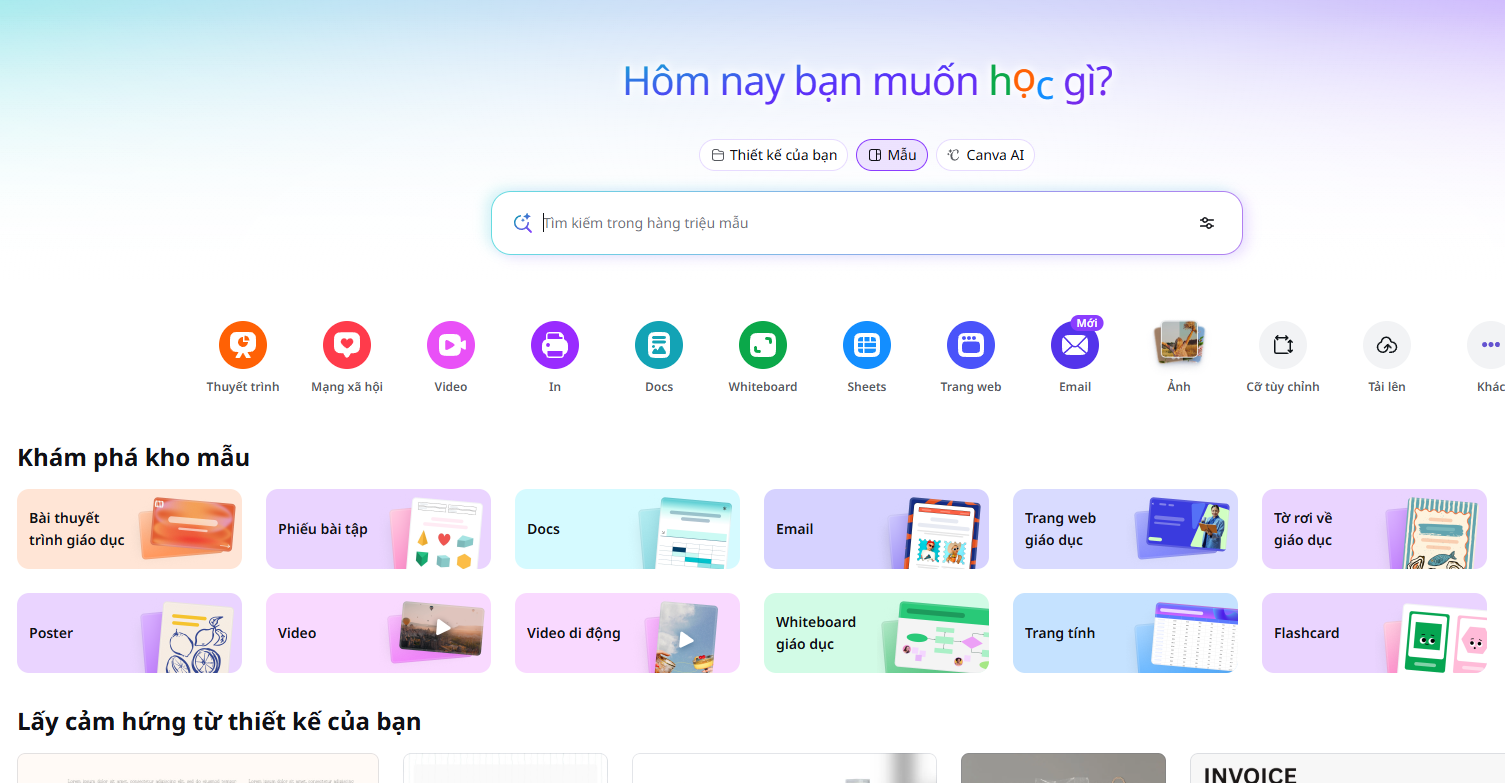Viewport: 1505px width, 783px height.
Task: Open the Email envelope icon
Action: [1075, 345]
